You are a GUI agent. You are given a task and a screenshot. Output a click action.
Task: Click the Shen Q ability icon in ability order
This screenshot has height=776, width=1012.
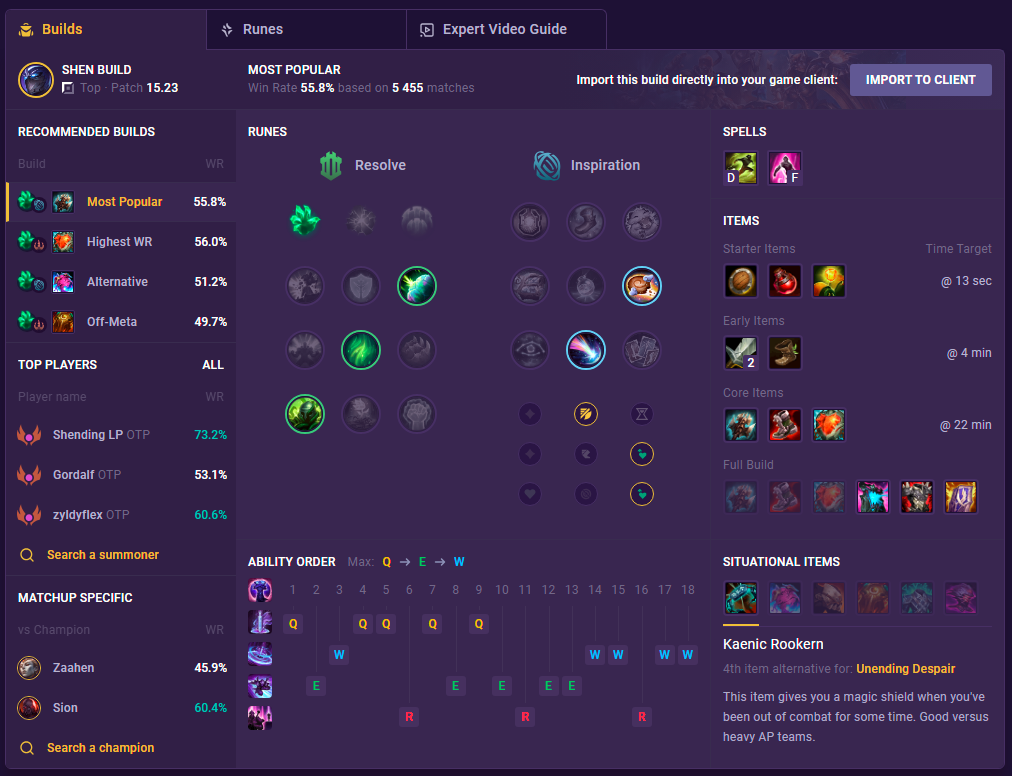(260, 623)
